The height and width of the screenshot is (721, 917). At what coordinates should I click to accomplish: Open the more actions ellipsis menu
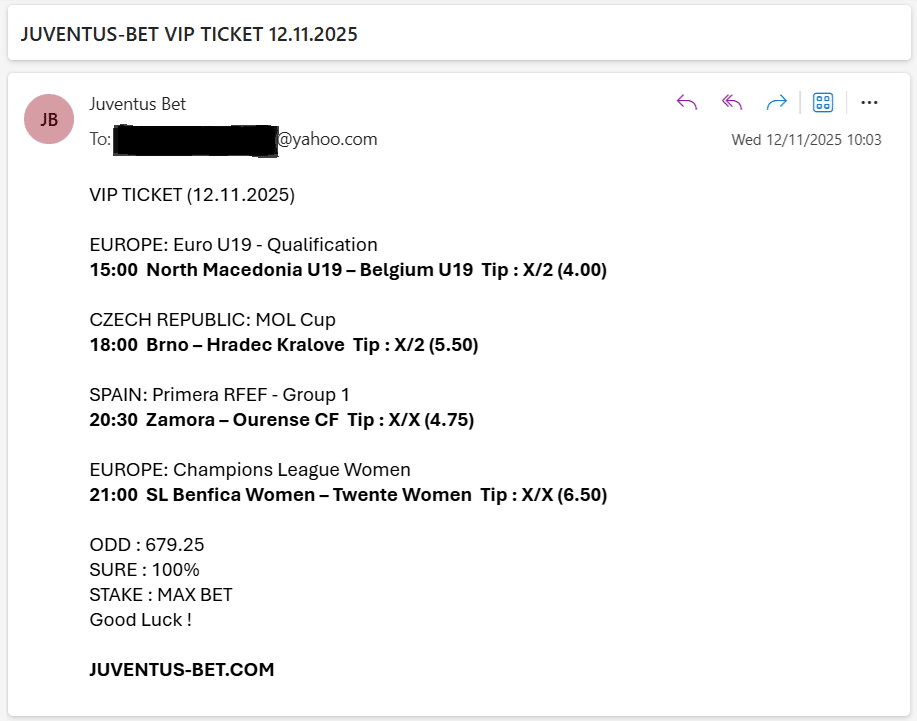coord(869,102)
